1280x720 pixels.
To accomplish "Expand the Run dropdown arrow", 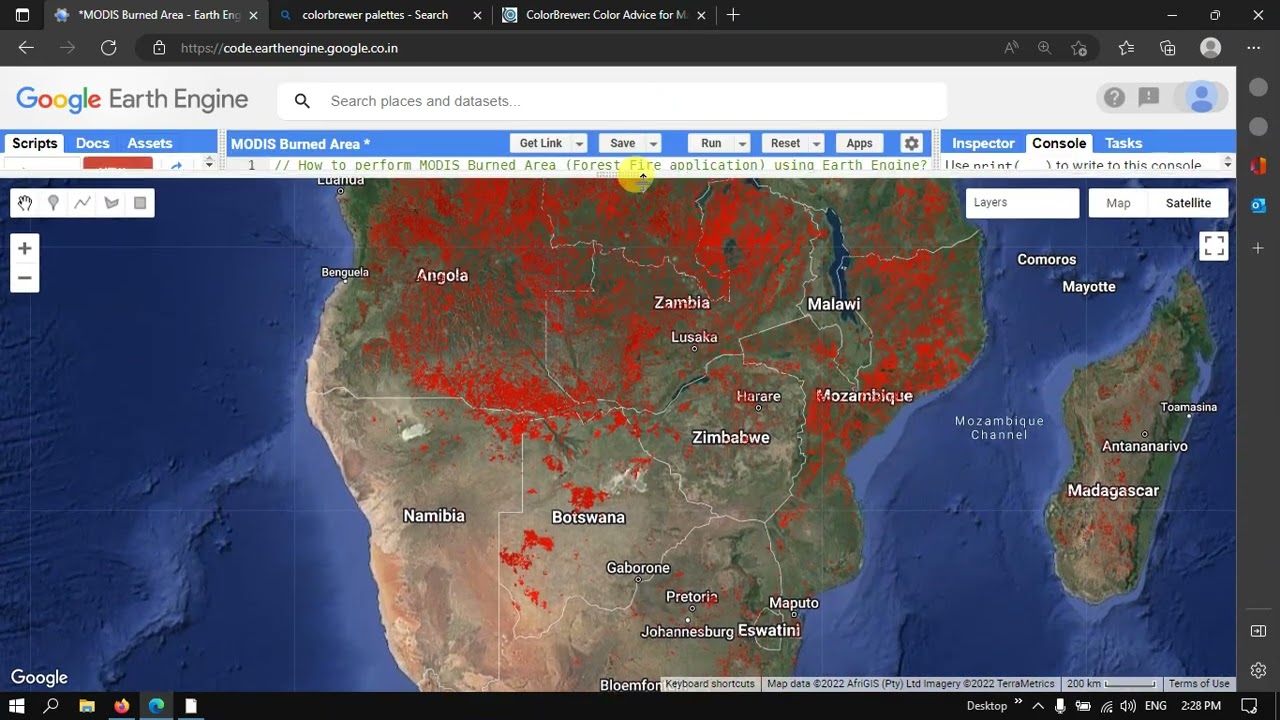I will pyautogui.click(x=742, y=143).
